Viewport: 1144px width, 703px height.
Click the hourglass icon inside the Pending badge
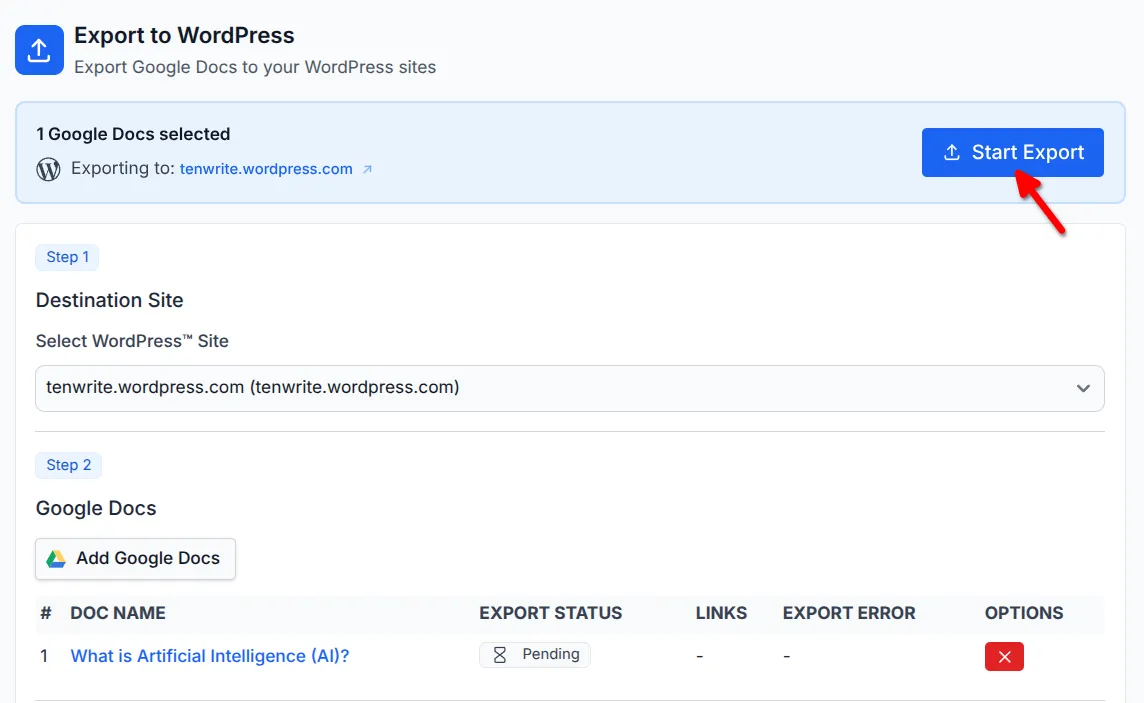[499, 654]
